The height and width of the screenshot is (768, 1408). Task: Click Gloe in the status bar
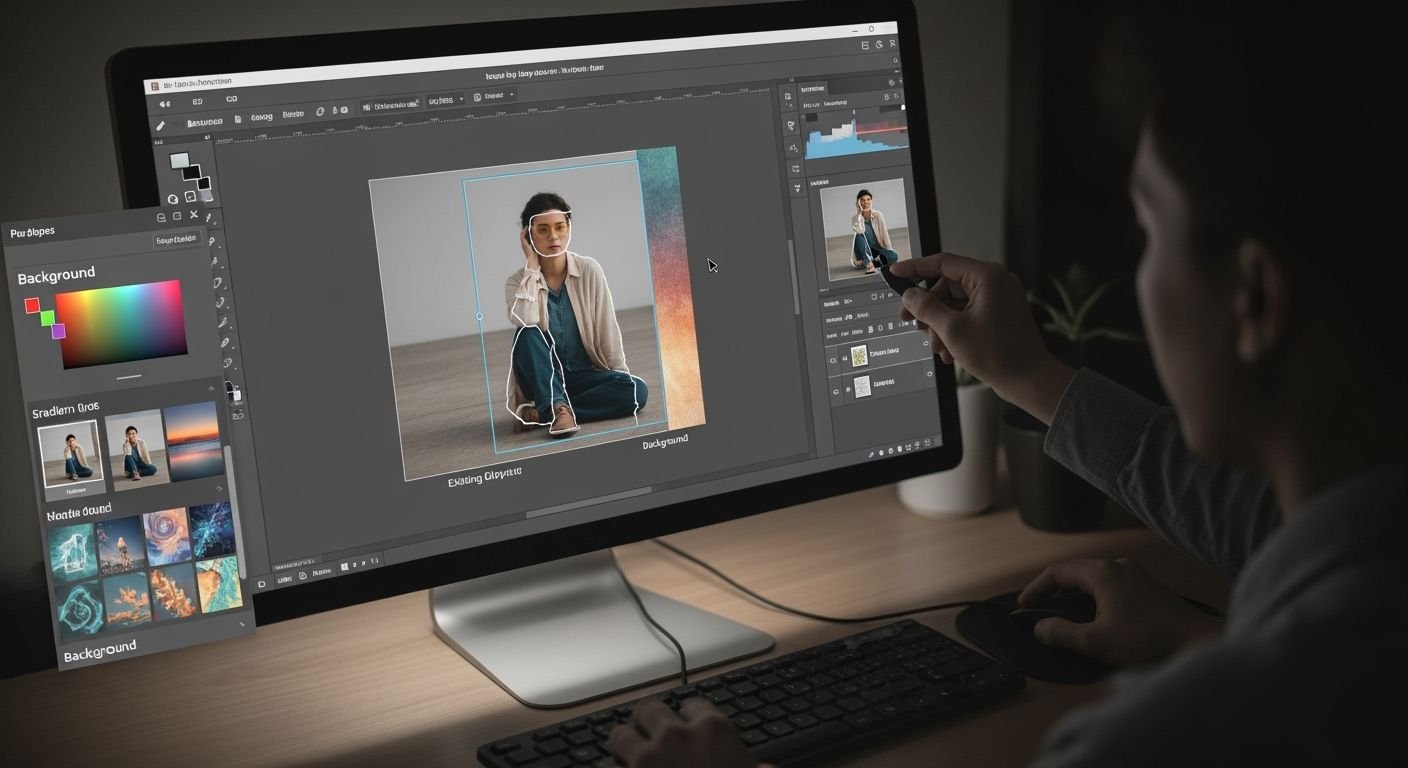[285, 579]
